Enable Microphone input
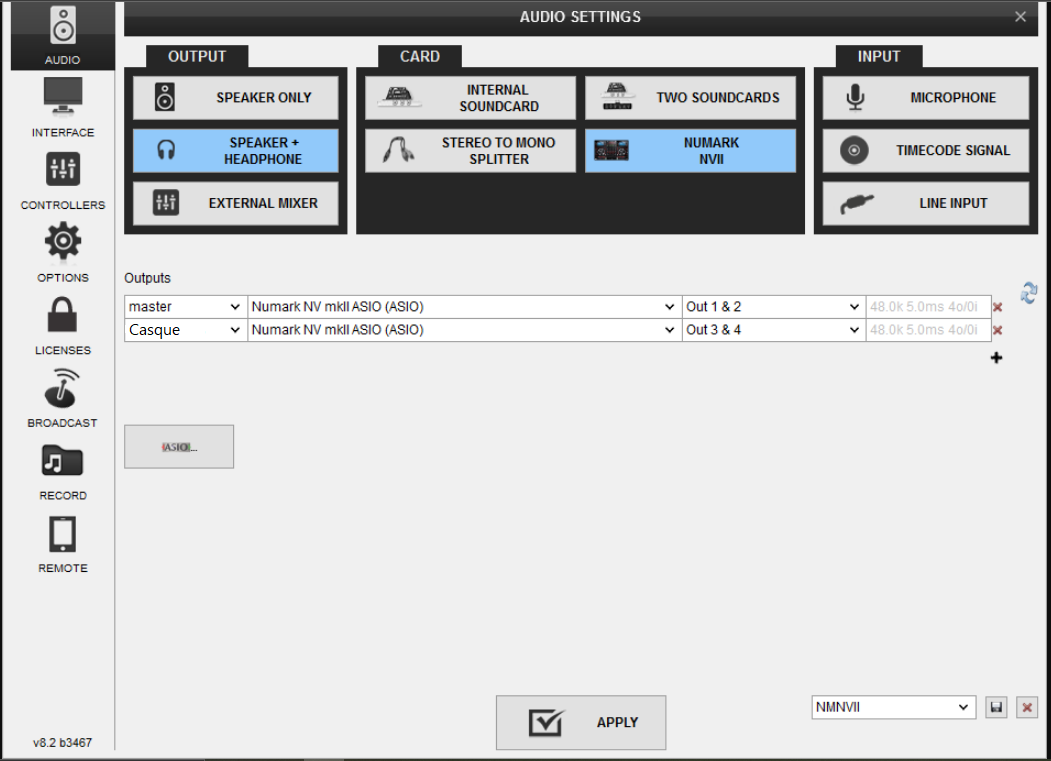Screen dimensions: 1051x761 tap(926, 98)
